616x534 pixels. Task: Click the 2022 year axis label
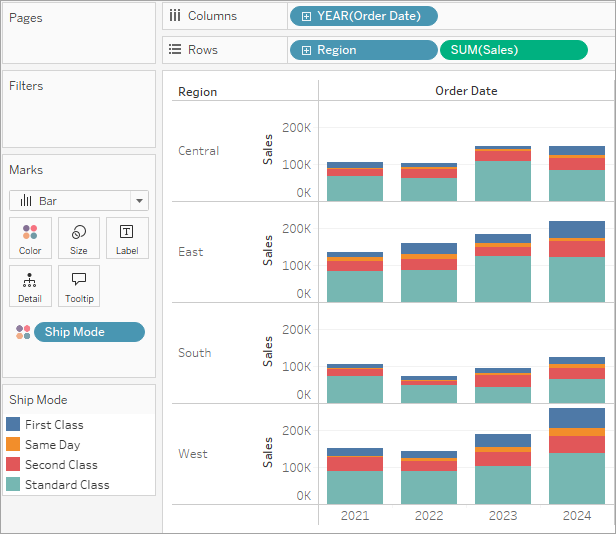[429, 516]
